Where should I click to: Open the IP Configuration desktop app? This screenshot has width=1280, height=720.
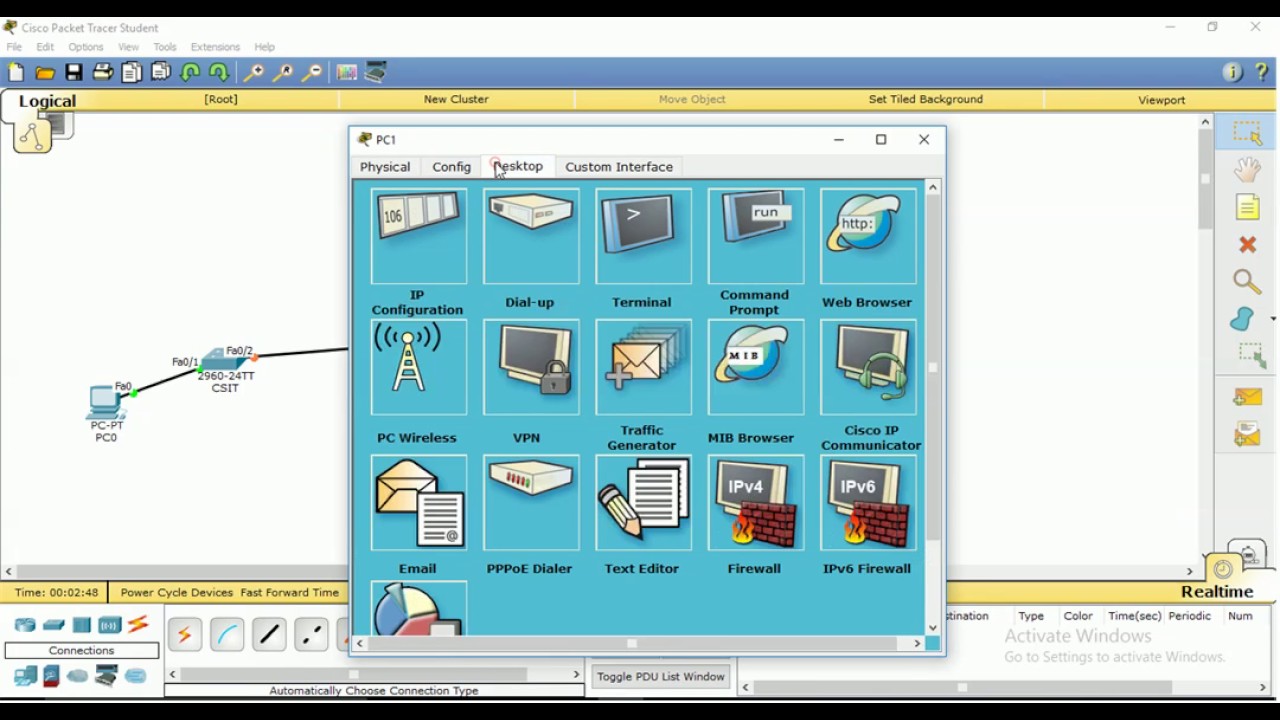(418, 236)
